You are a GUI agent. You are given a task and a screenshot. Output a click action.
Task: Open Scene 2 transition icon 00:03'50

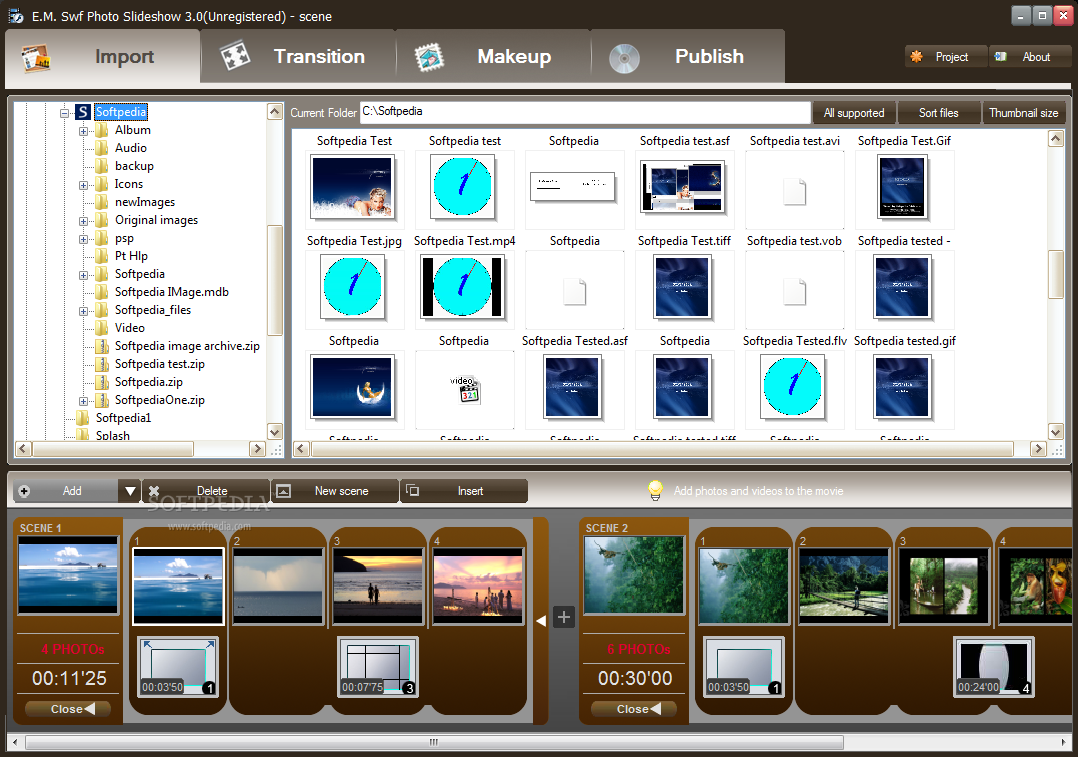tap(744, 667)
